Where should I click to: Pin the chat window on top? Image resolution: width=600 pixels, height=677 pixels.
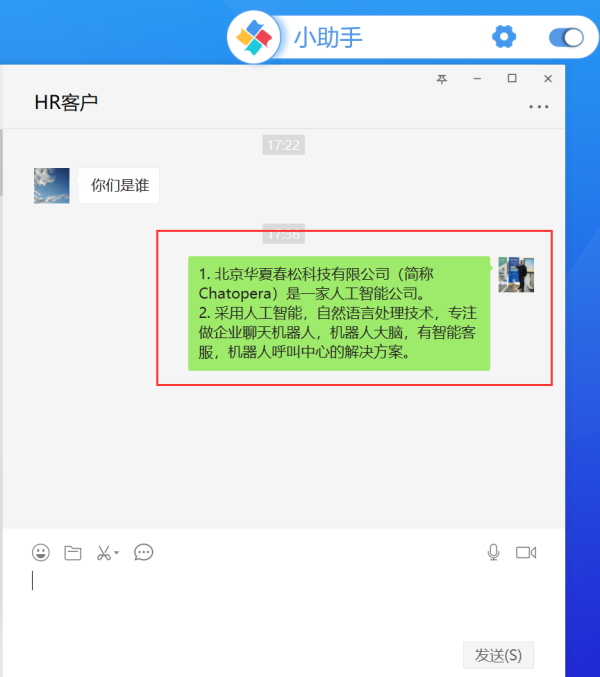click(442, 79)
